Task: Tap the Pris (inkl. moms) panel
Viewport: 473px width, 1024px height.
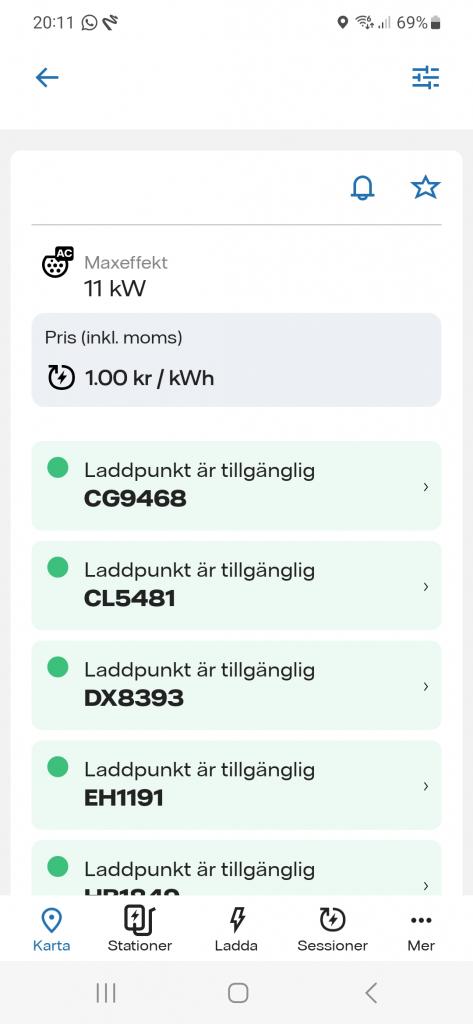Action: (x=236, y=360)
